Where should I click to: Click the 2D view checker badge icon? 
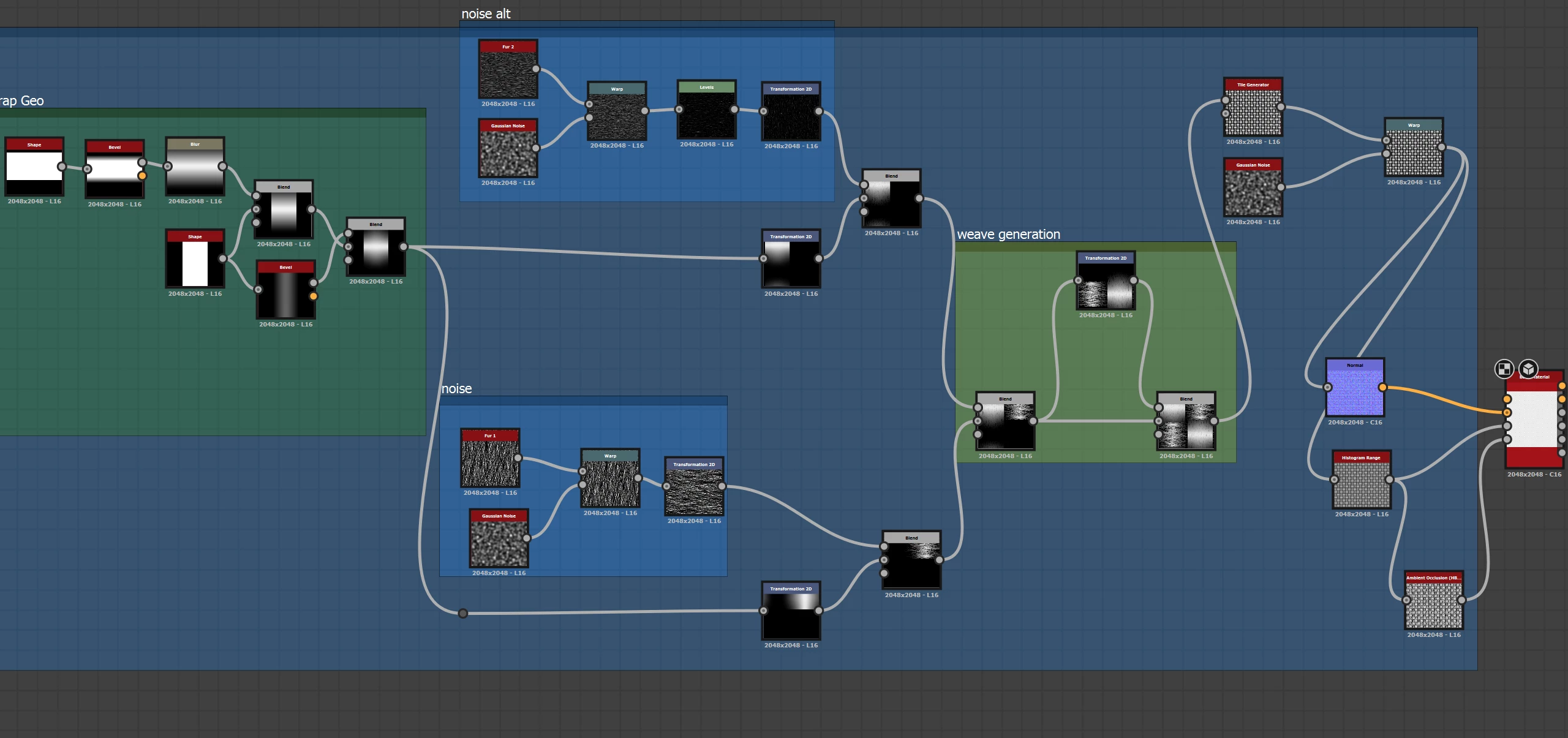1504,369
